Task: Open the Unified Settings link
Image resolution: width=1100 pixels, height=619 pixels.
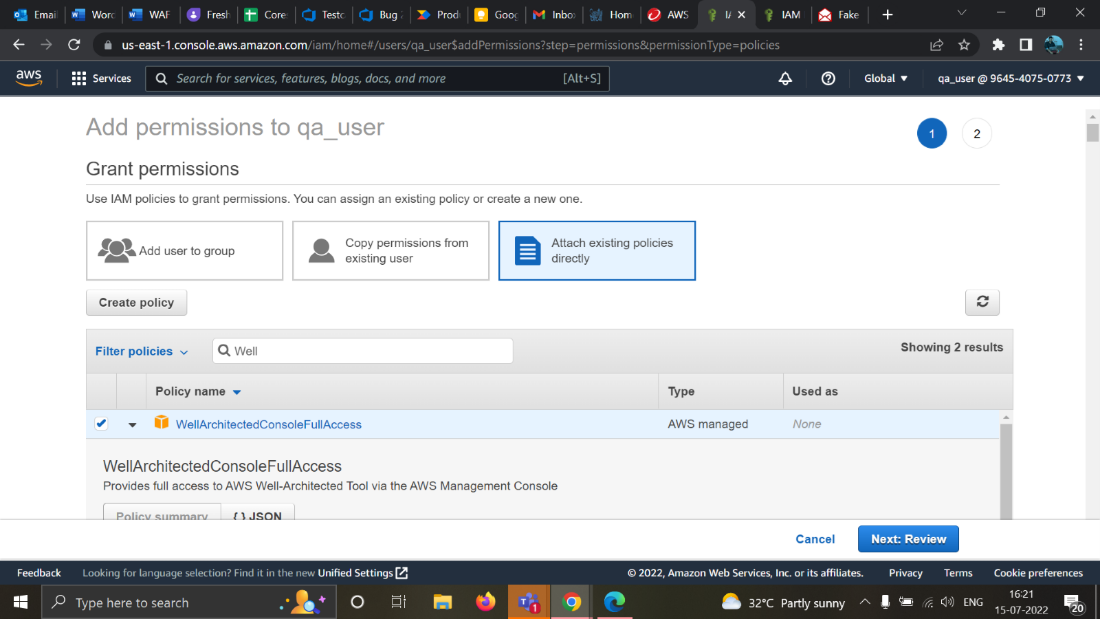Action: coord(363,573)
